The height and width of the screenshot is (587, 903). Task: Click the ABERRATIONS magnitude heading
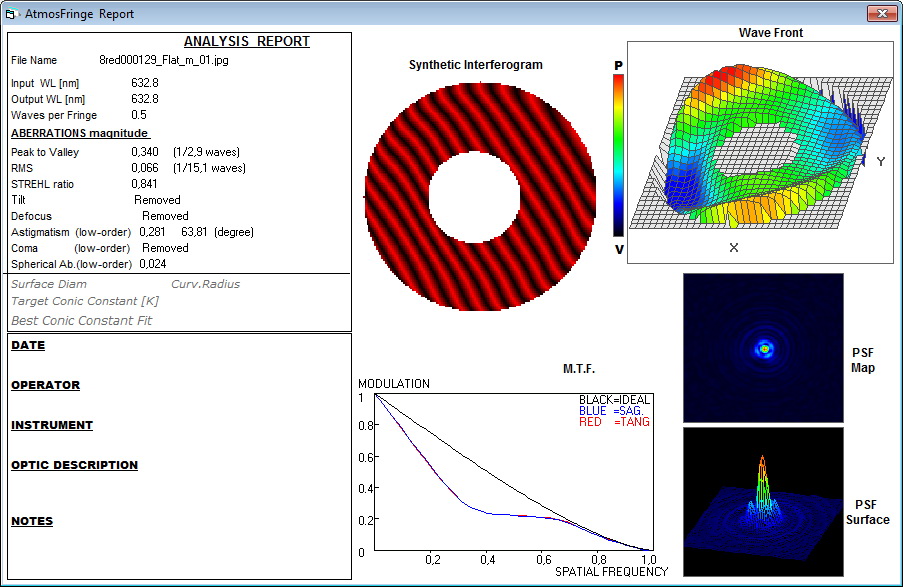80,133
